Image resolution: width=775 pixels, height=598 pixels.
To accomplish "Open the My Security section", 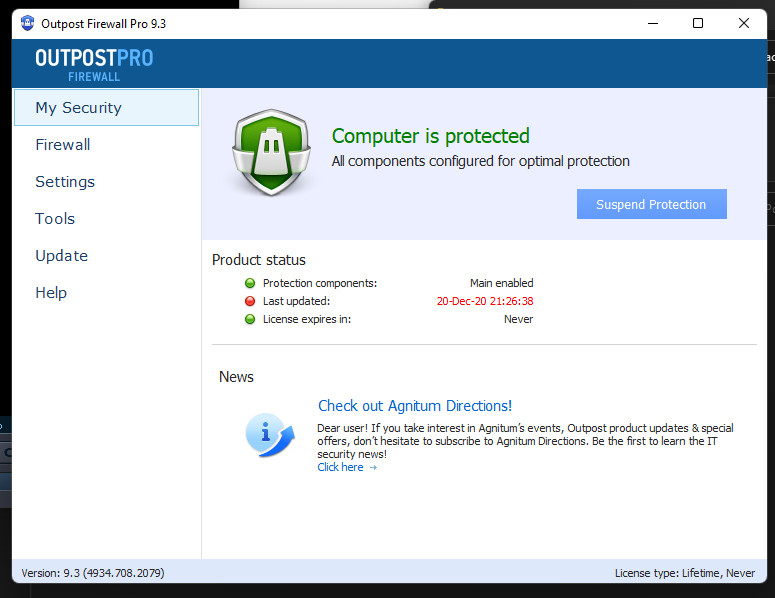I will [106, 107].
